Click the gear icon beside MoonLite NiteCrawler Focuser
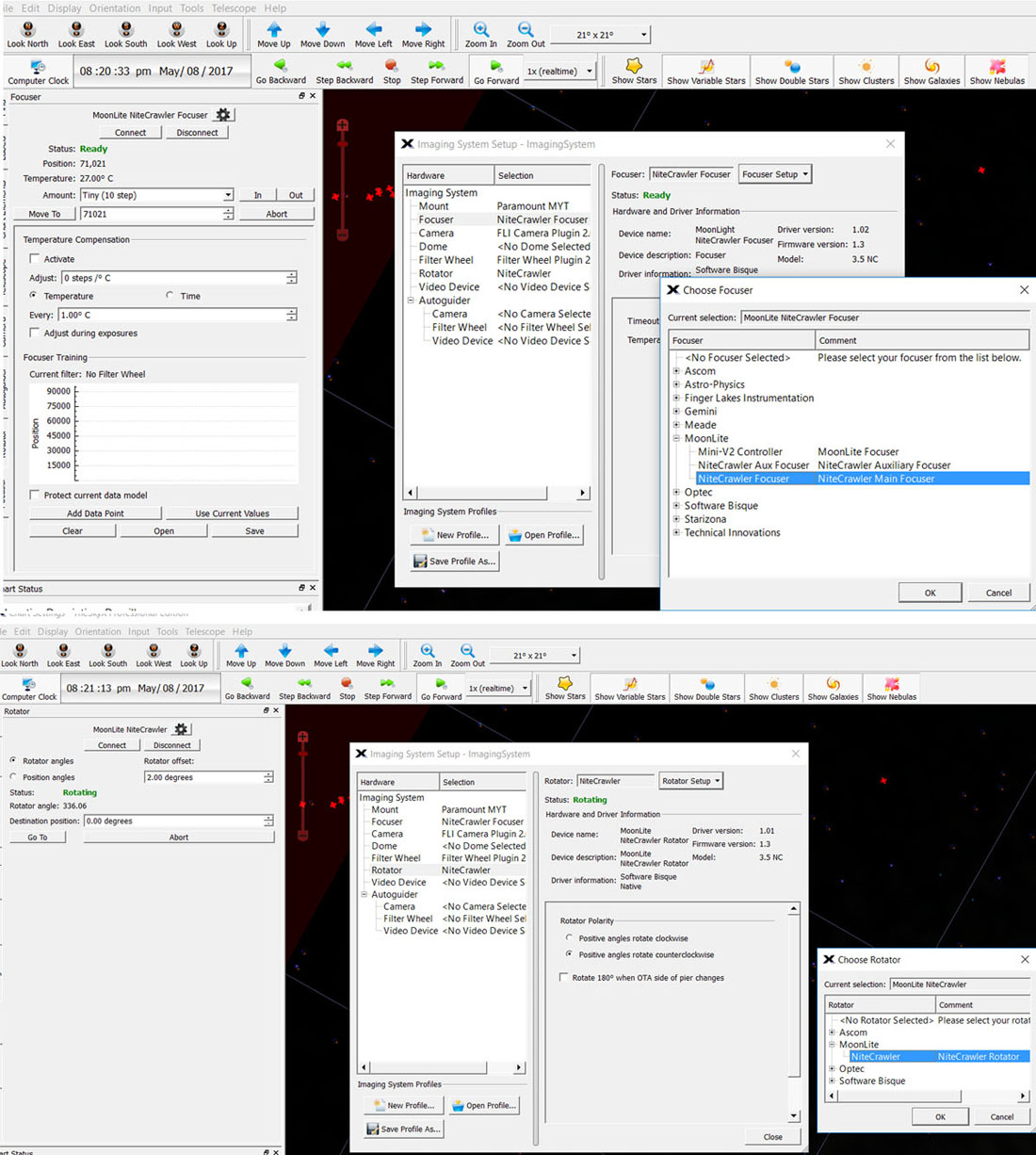This screenshot has height=1155, width=1036. click(222, 115)
